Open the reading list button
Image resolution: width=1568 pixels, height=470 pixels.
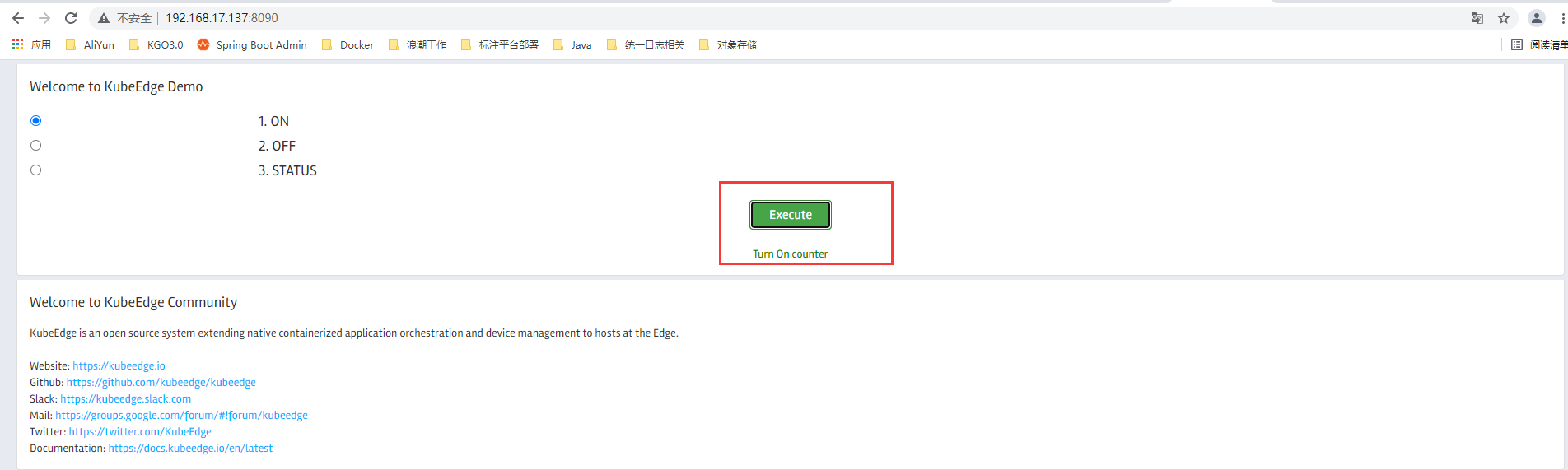click(1538, 44)
